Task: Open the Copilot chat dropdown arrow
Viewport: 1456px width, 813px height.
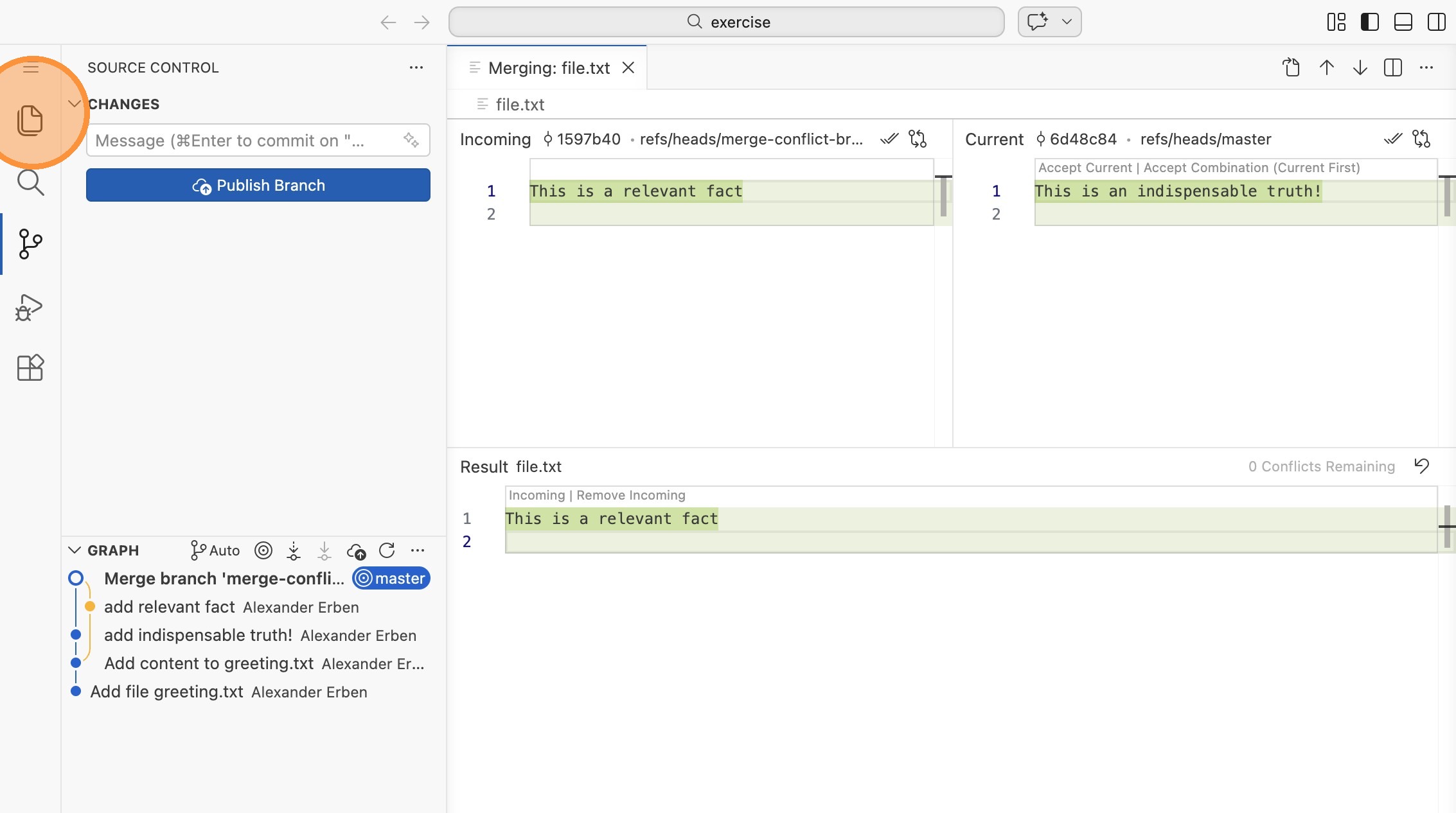Action: click(1067, 22)
